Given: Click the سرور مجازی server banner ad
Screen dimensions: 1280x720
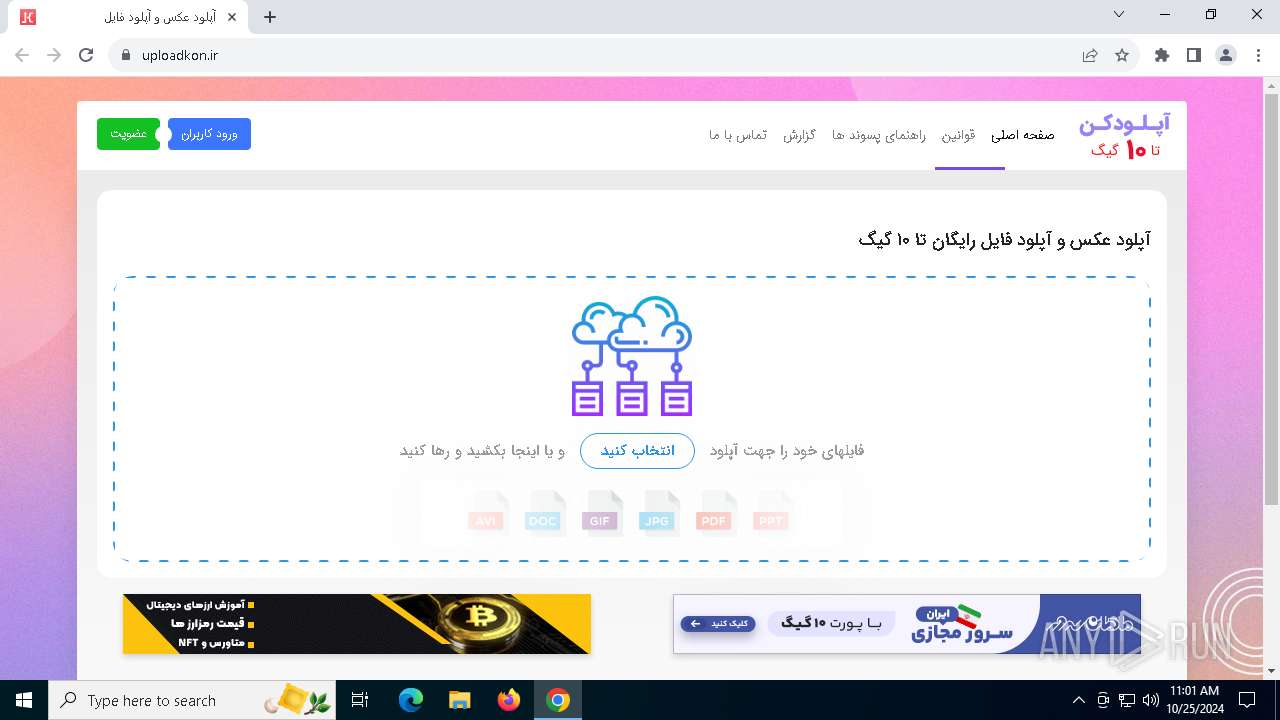Looking at the screenshot, I should (x=906, y=624).
